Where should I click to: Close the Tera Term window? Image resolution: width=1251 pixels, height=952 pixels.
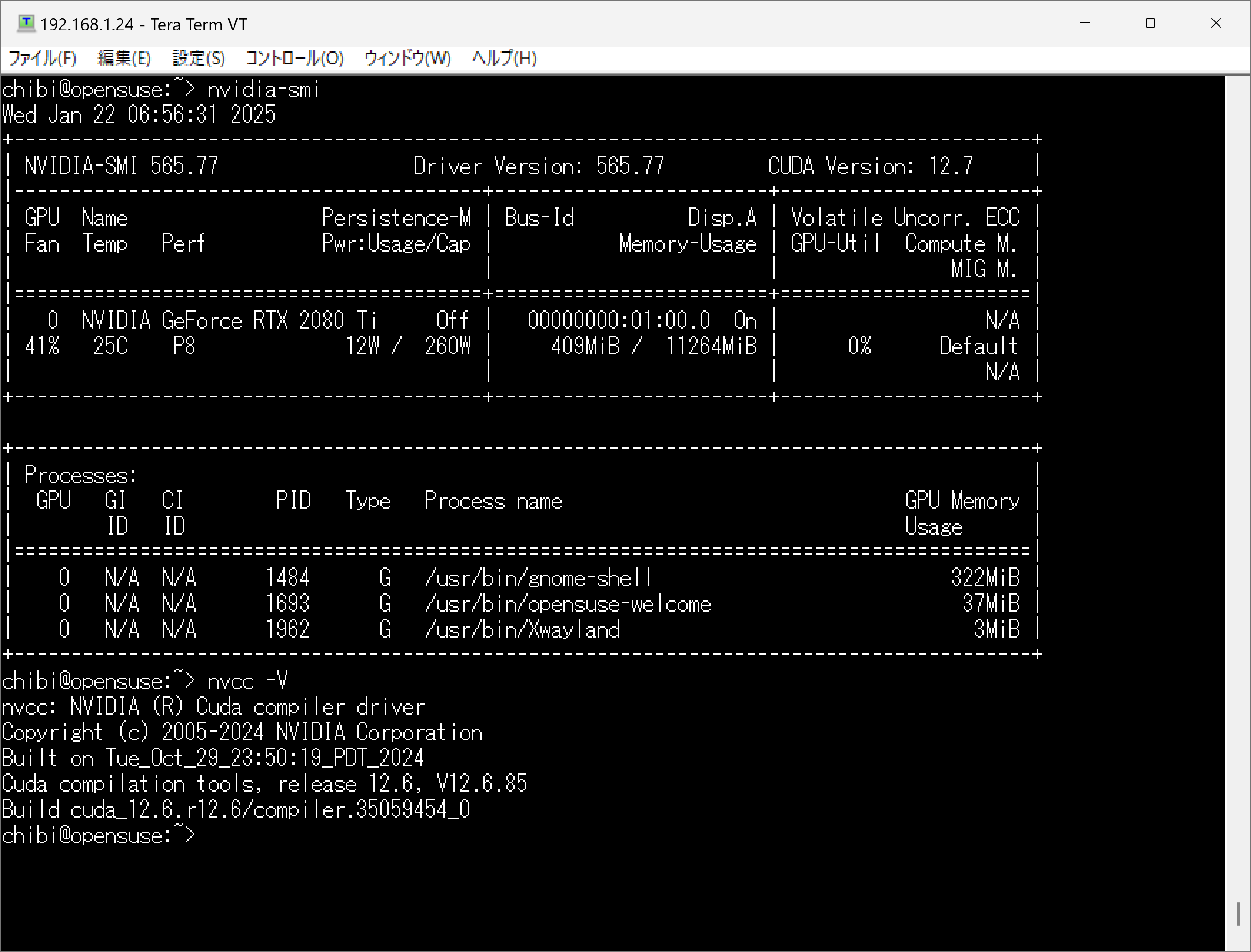pyautogui.click(x=1216, y=23)
